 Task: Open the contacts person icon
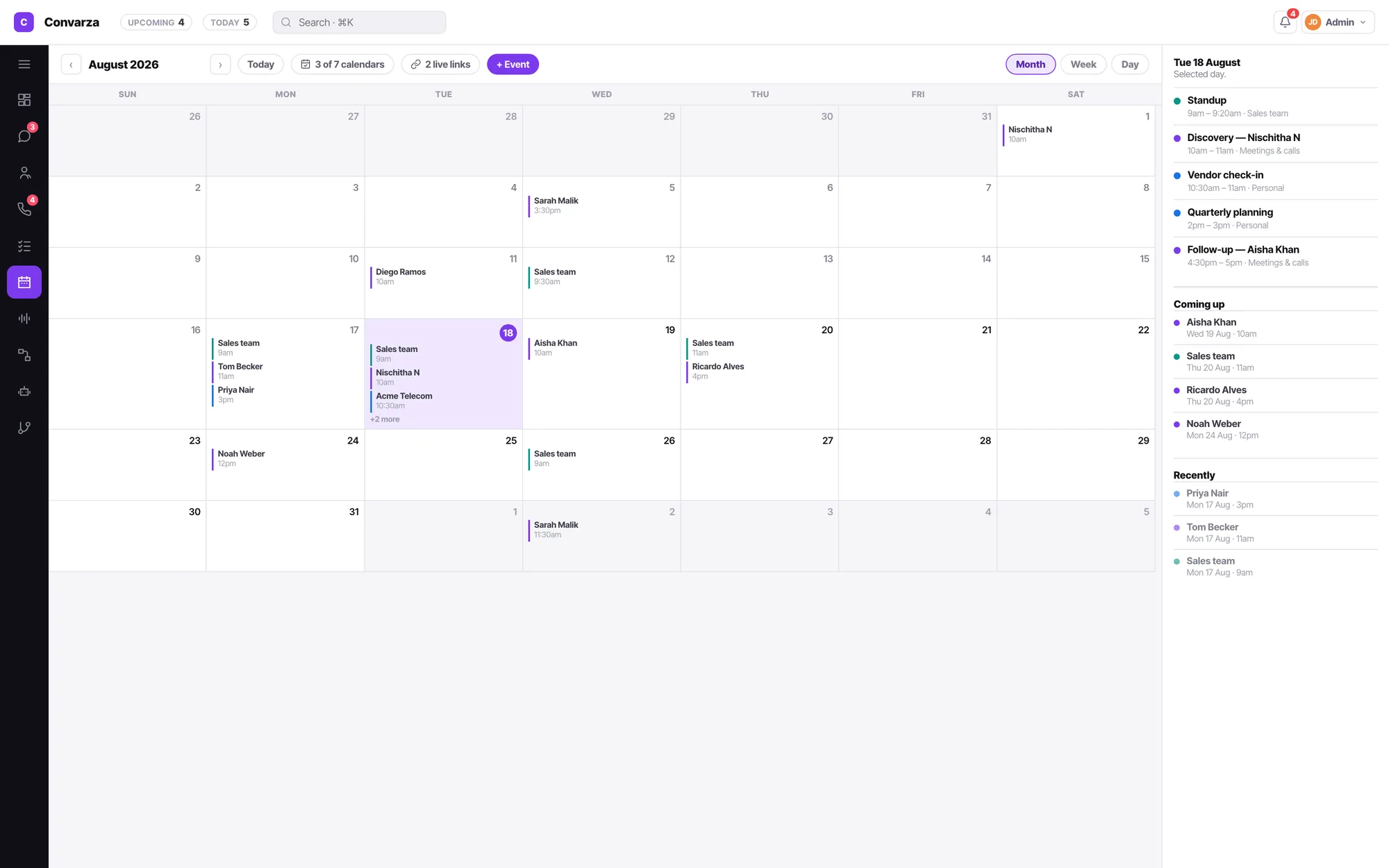pos(24,173)
